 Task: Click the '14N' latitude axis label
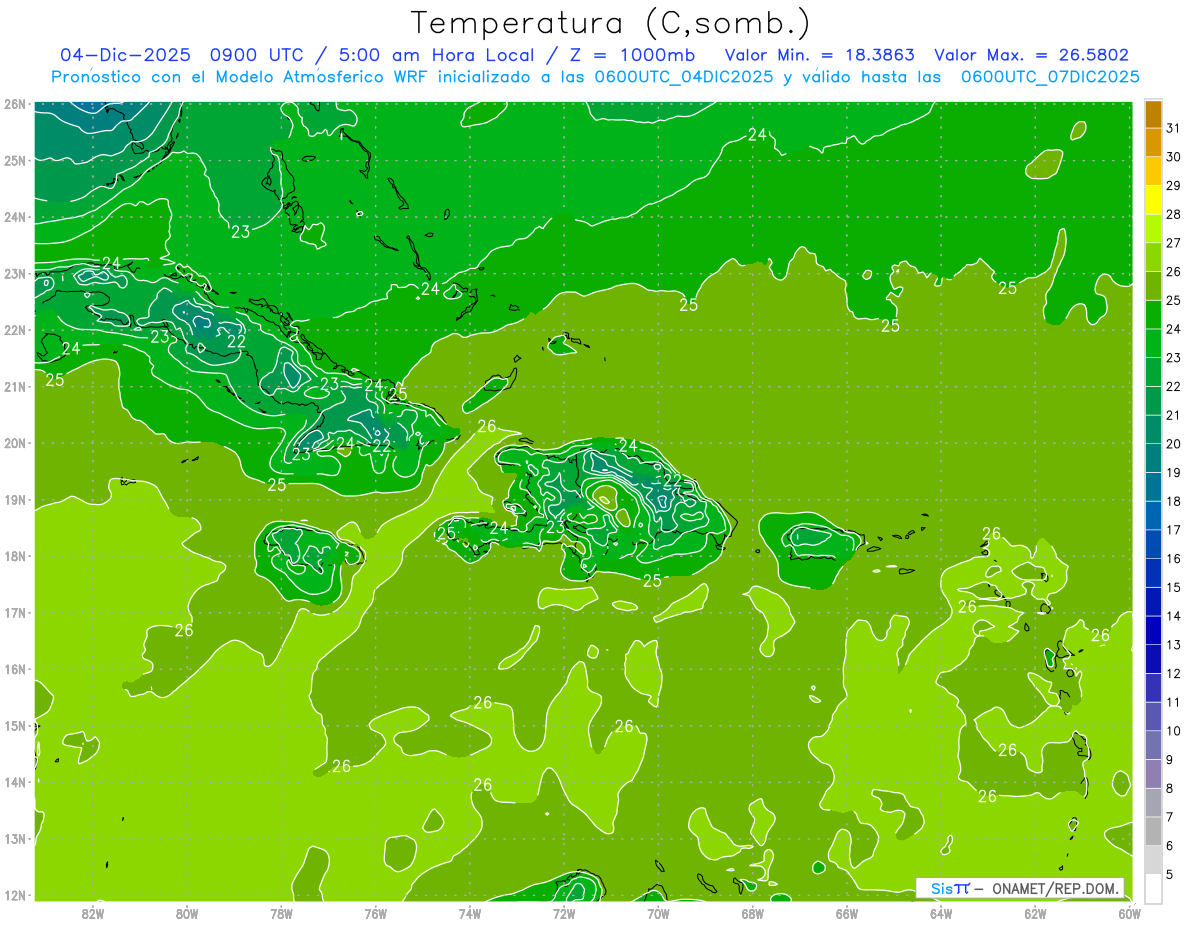tap(15, 782)
